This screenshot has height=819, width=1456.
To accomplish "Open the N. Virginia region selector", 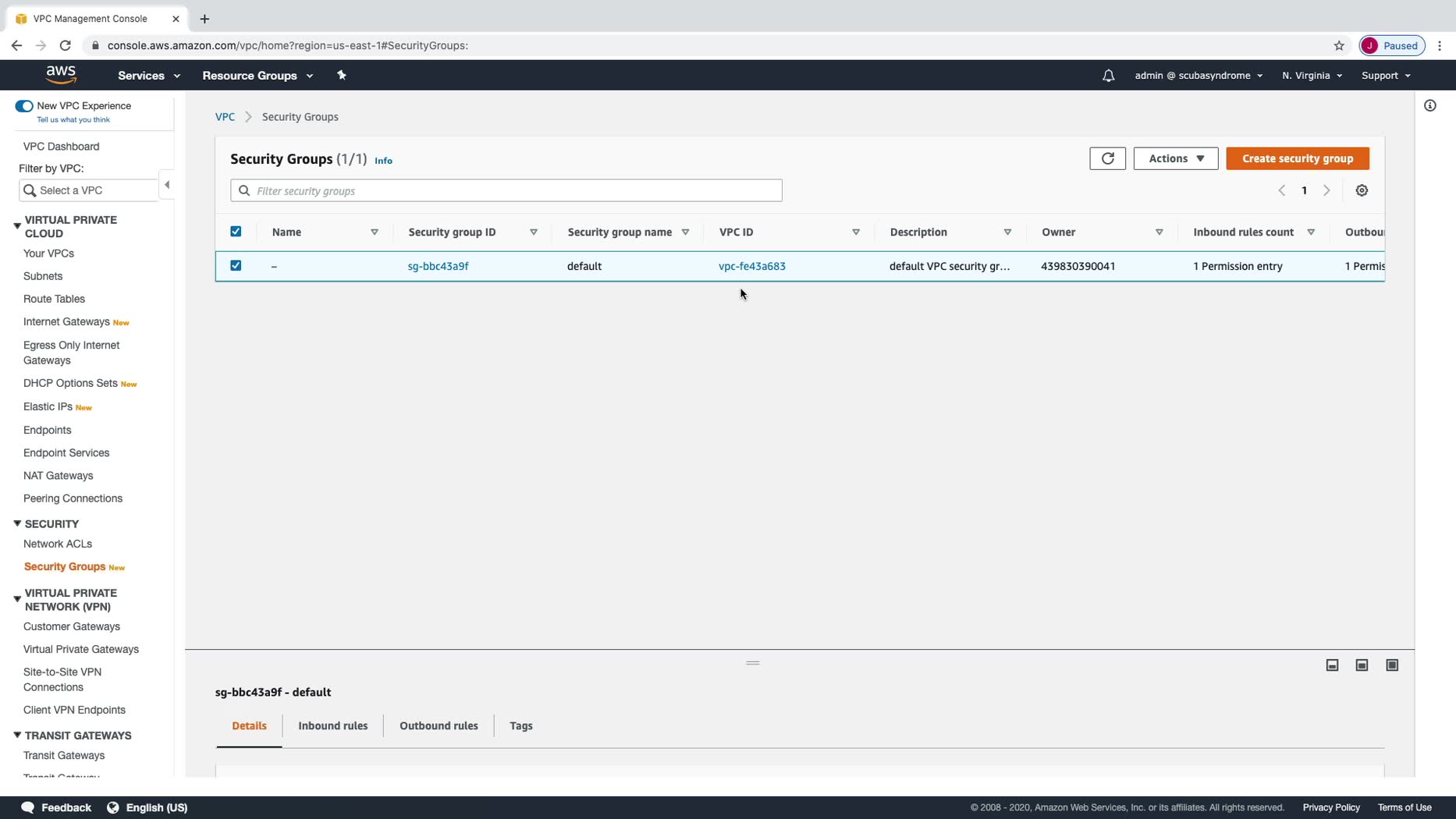I will tap(1312, 76).
